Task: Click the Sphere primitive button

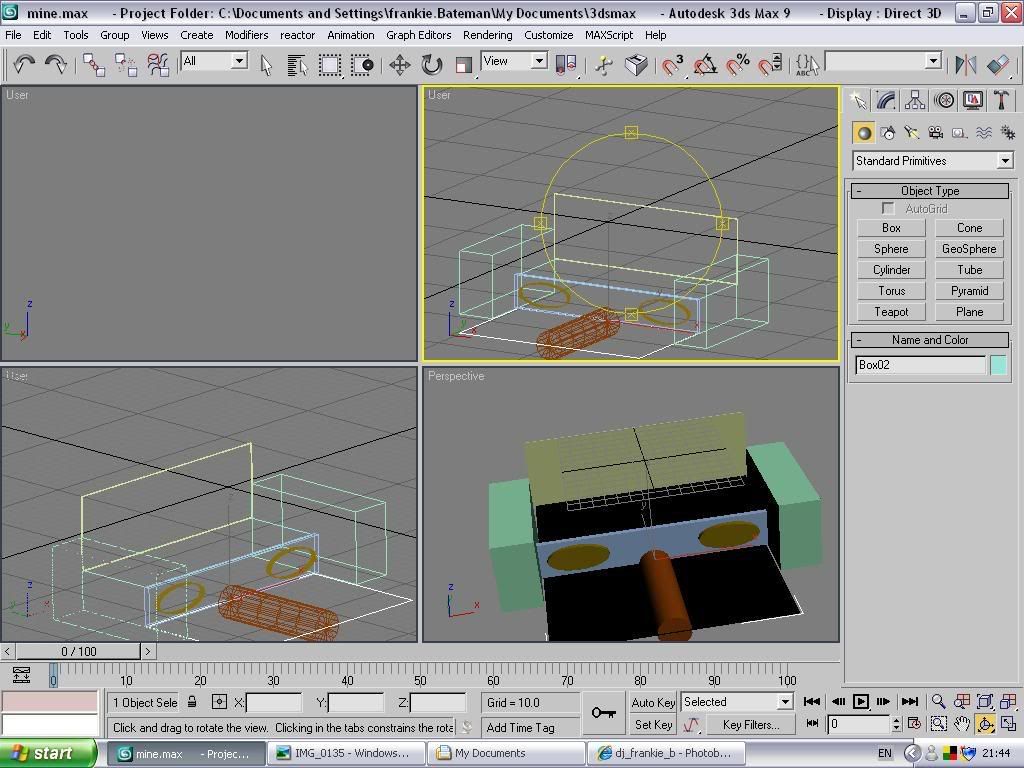Action: (x=891, y=249)
